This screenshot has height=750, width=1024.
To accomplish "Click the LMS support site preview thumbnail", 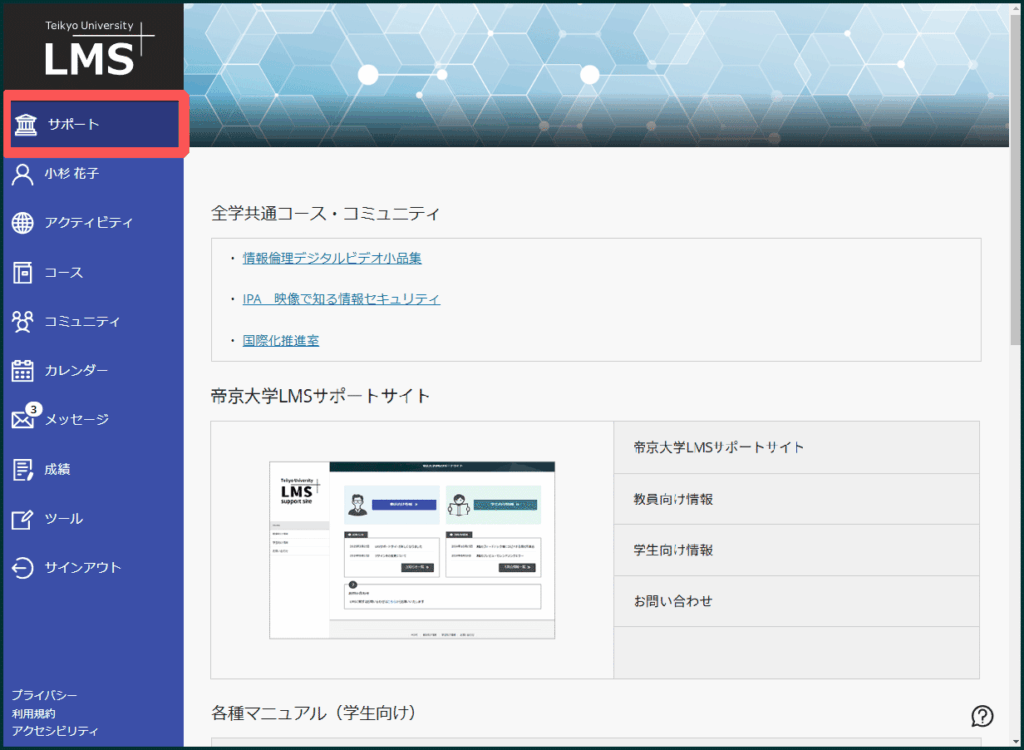I will click(412, 550).
